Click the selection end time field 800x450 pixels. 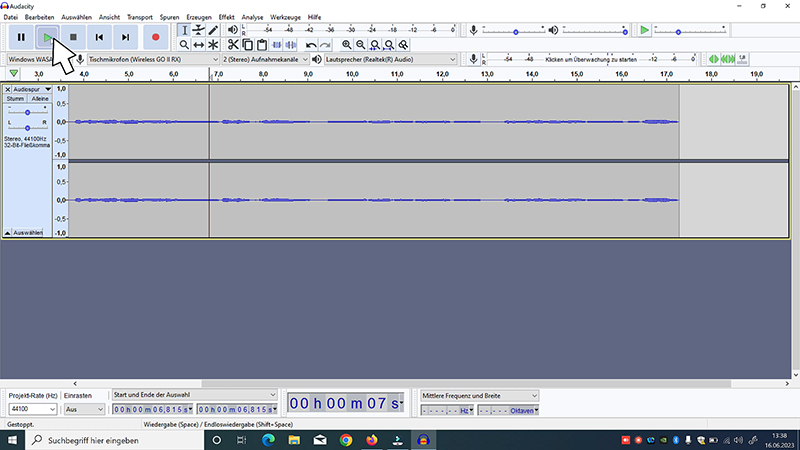237,409
